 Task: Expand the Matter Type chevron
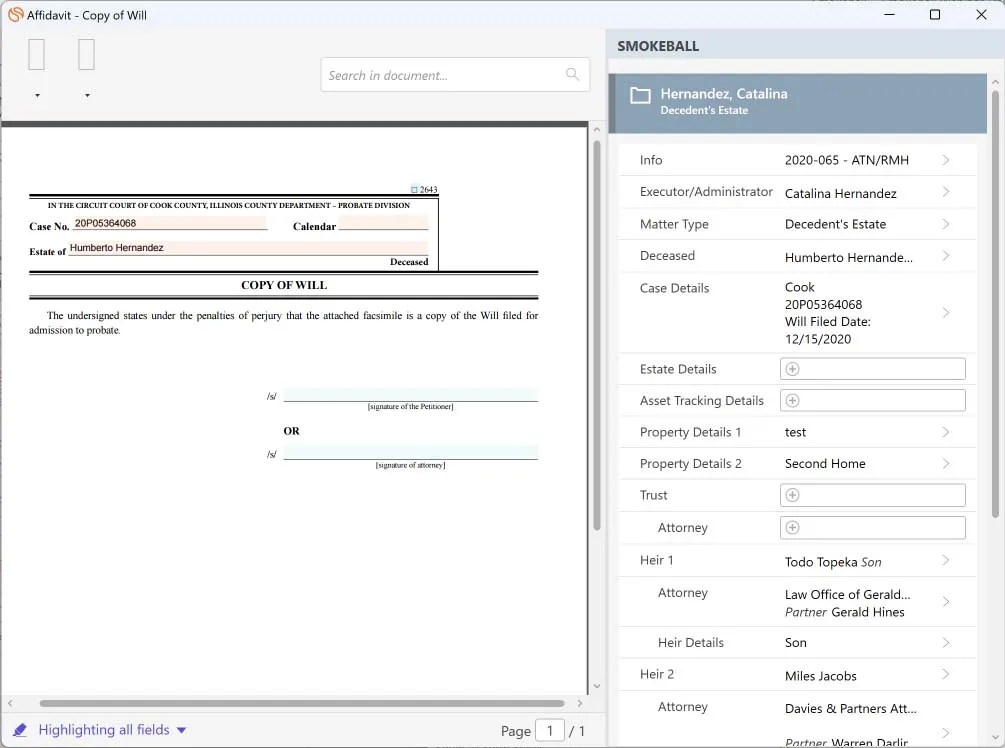[945, 224]
